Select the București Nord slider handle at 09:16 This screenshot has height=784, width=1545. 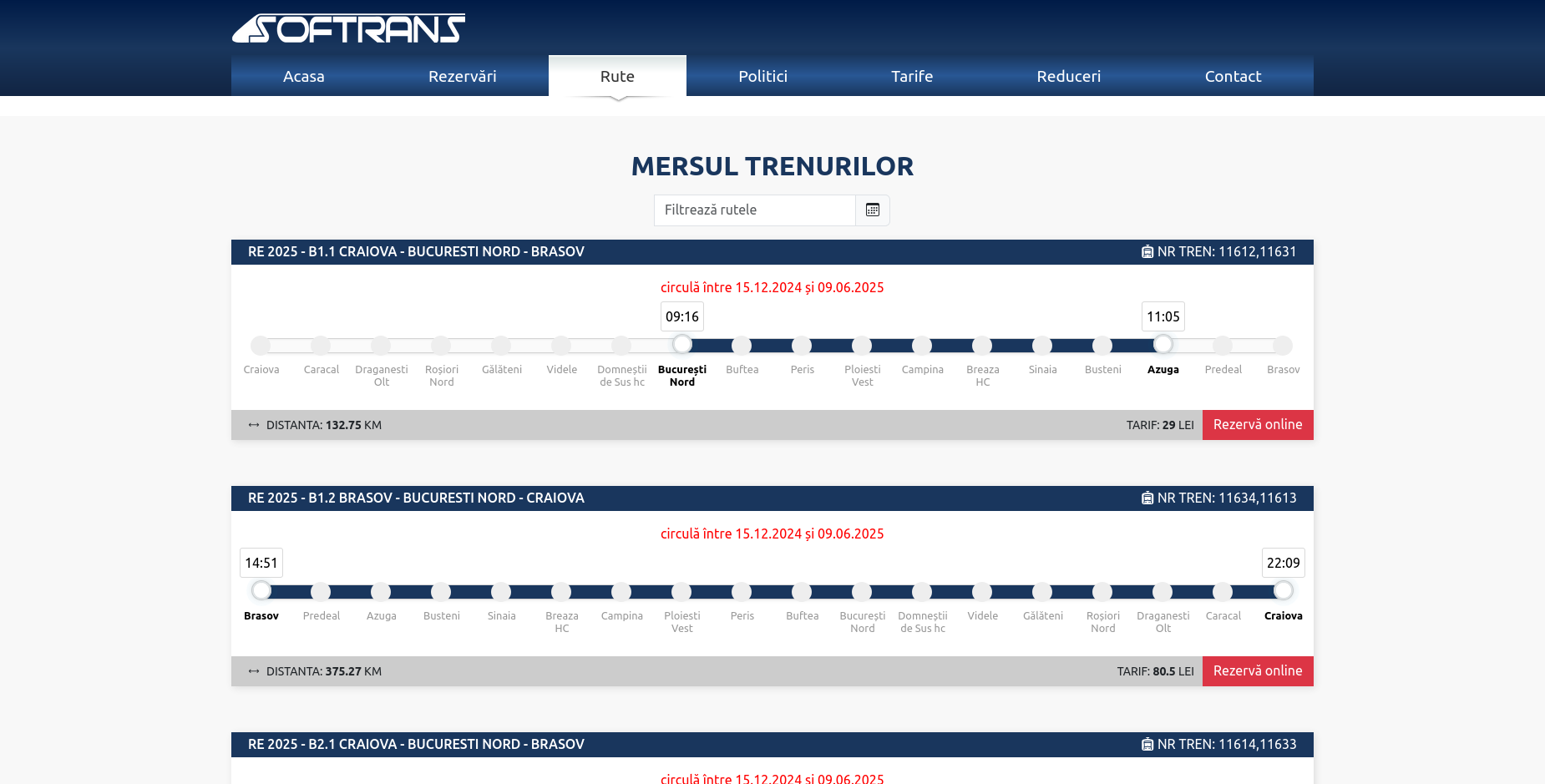(x=682, y=344)
